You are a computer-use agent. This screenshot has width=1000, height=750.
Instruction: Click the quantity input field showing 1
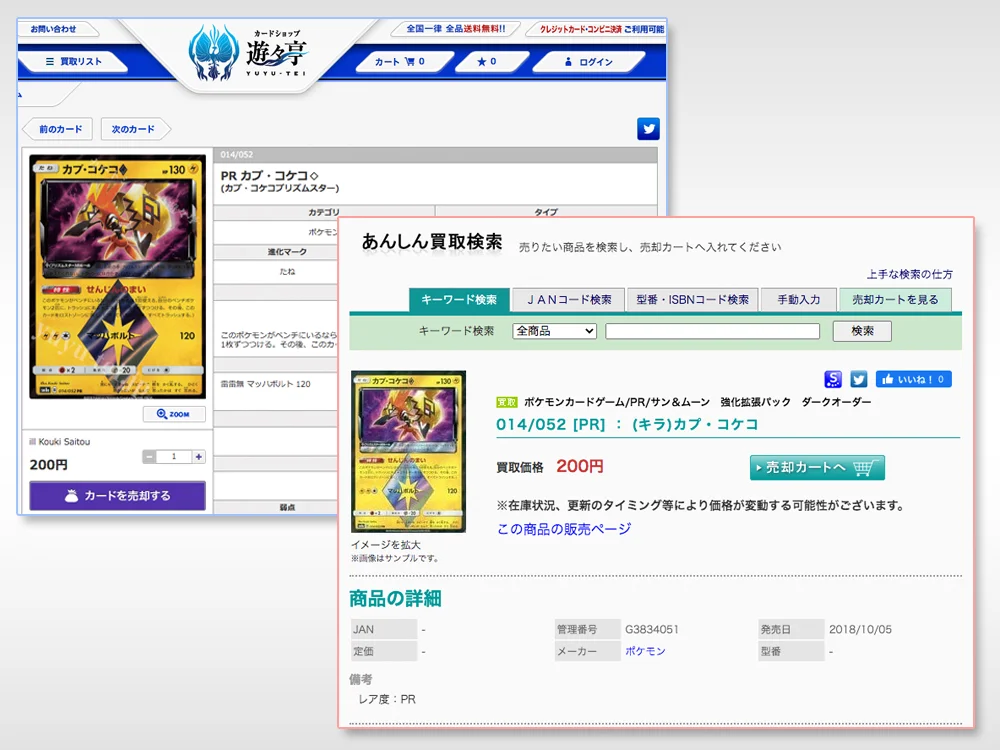pyautogui.click(x=173, y=457)
